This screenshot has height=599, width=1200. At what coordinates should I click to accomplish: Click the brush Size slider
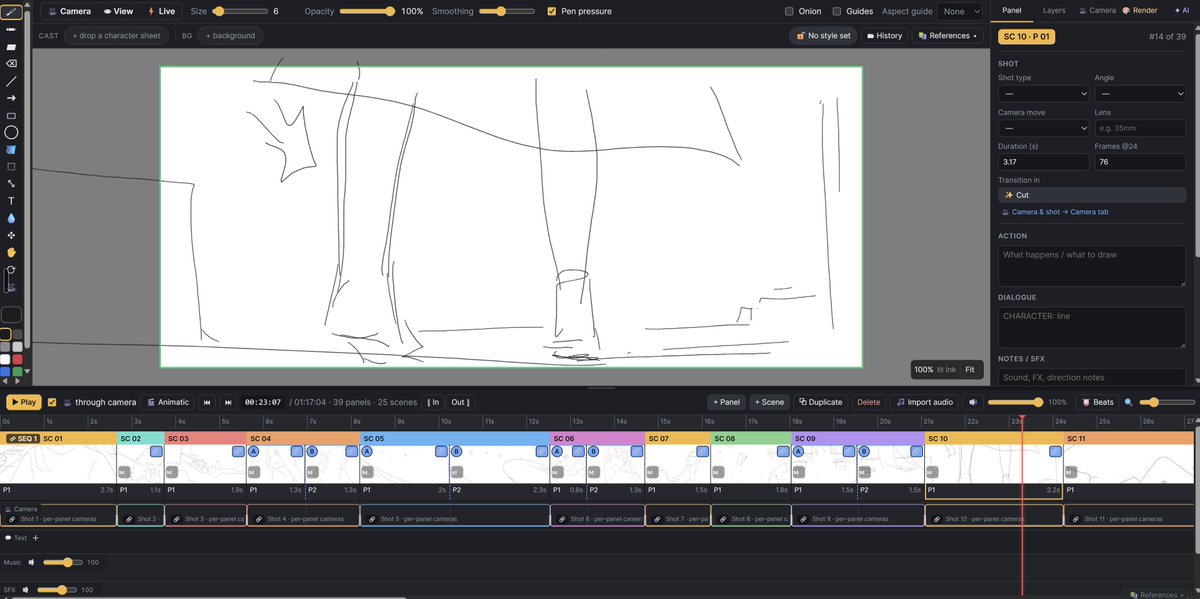(x=239, y=12)
